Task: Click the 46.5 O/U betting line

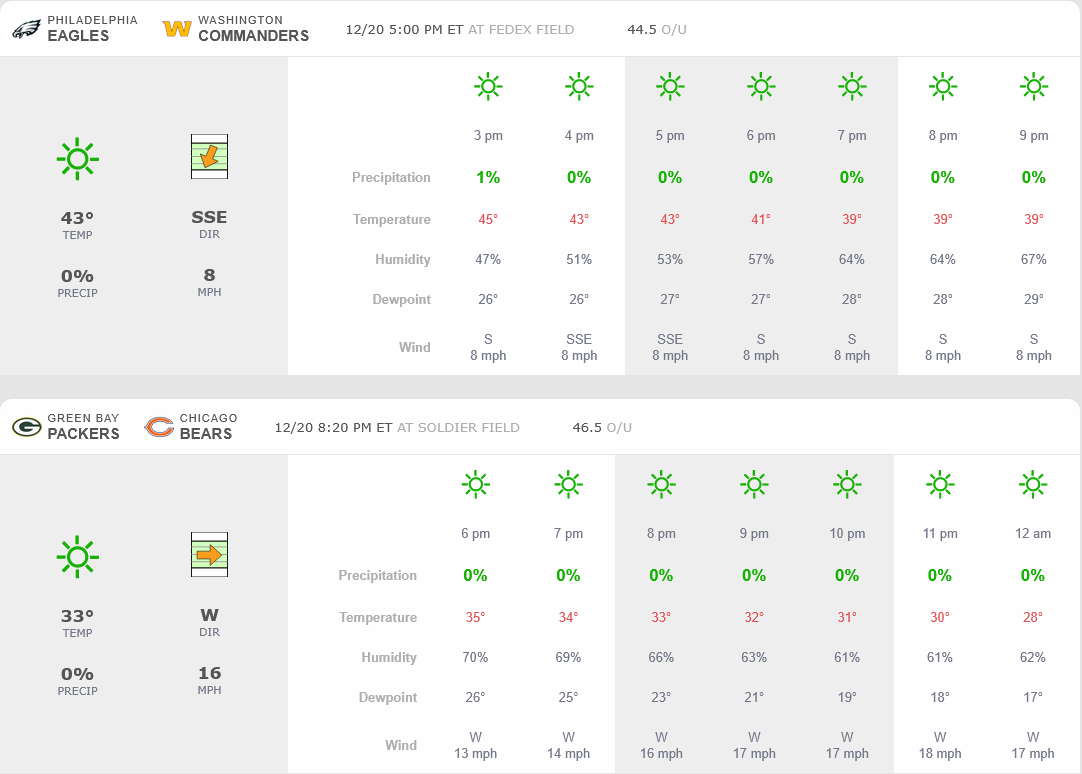Action: point(602,427)
